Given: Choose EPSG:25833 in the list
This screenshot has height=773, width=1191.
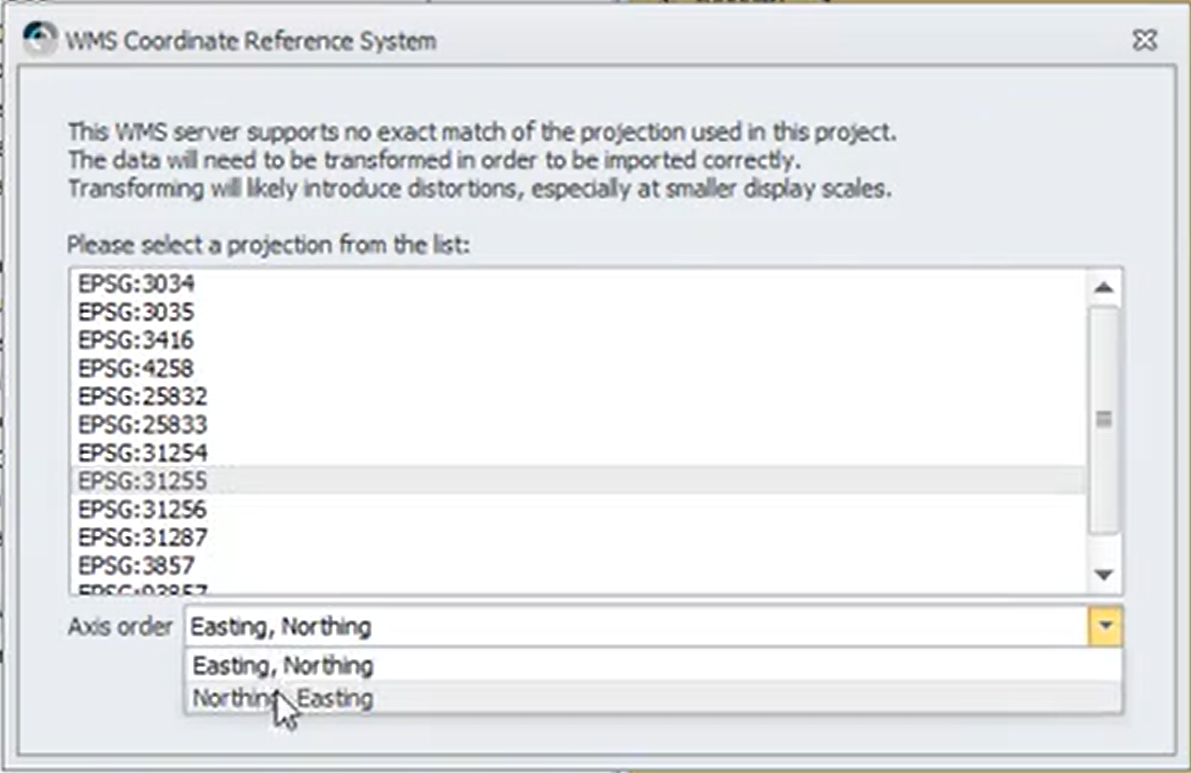Looking at the screenshot, I should (x=577, y=424).
